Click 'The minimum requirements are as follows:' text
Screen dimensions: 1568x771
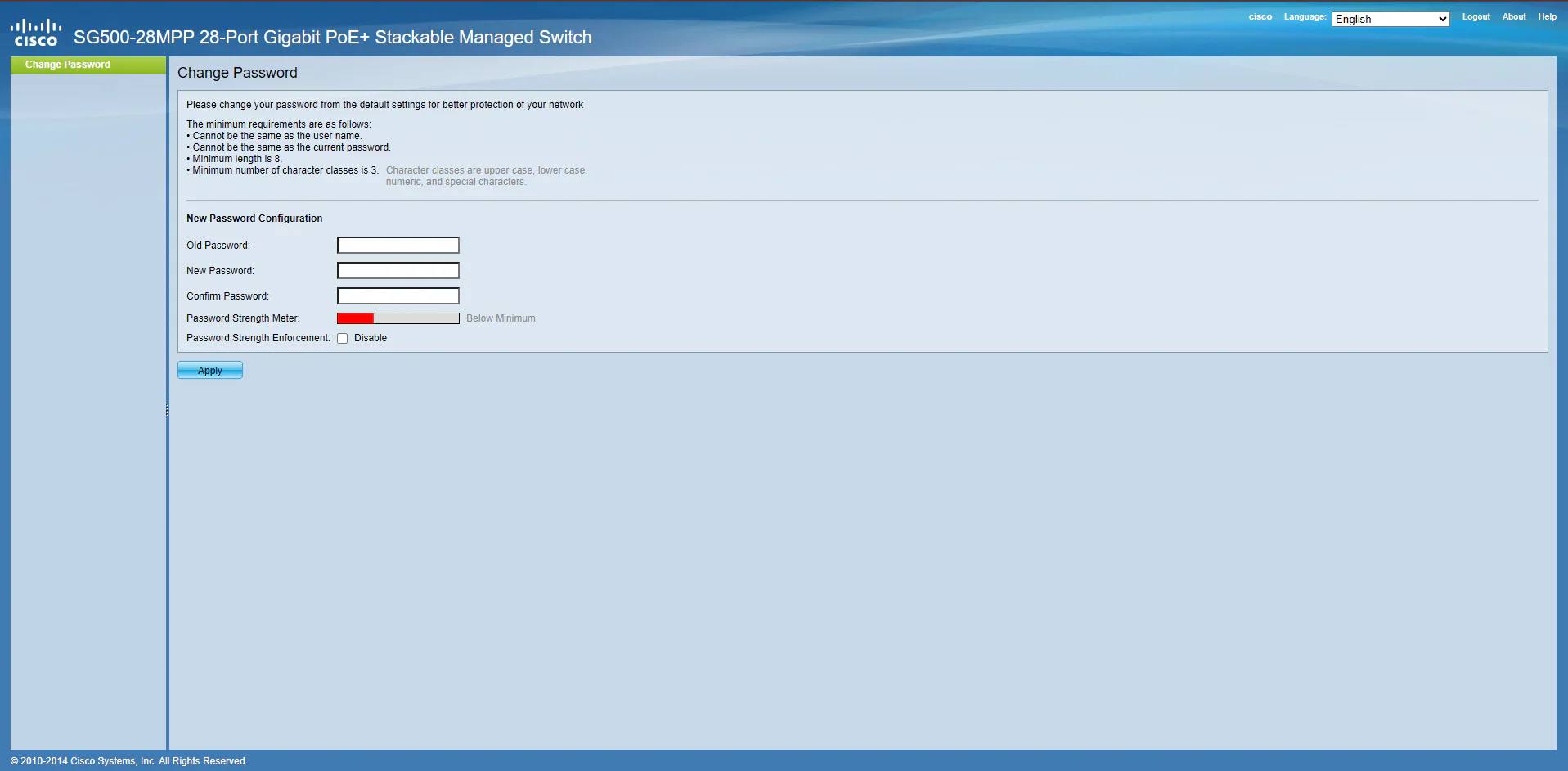click(278, 124)
